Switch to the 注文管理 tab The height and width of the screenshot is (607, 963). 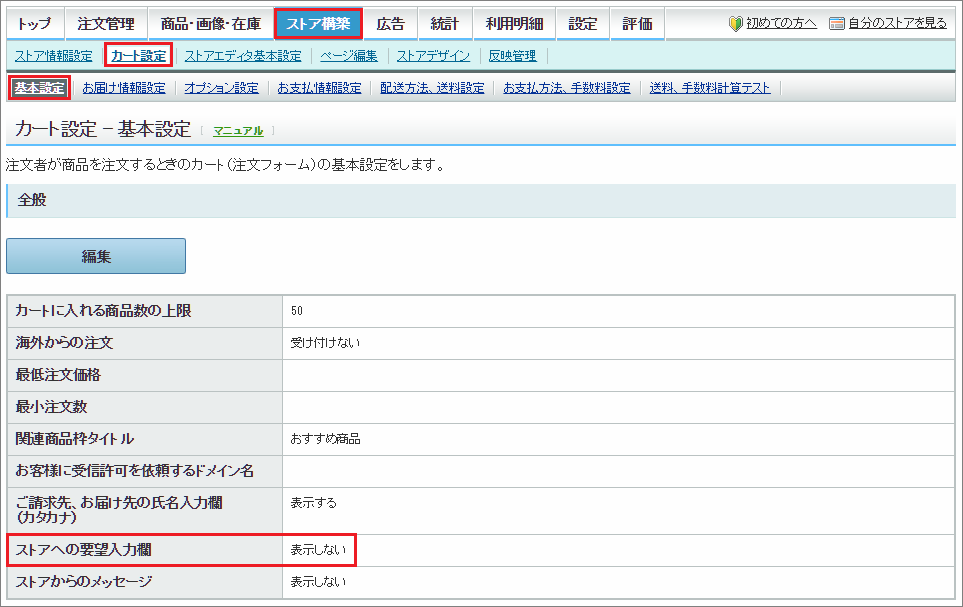[106, 24]
